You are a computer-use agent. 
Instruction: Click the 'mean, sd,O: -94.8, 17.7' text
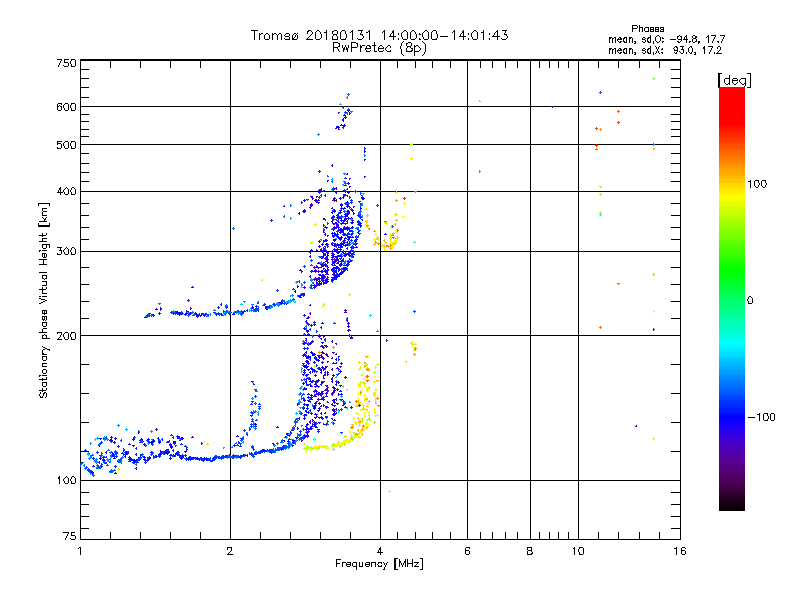pyautogui.click(x=666, y=39)
